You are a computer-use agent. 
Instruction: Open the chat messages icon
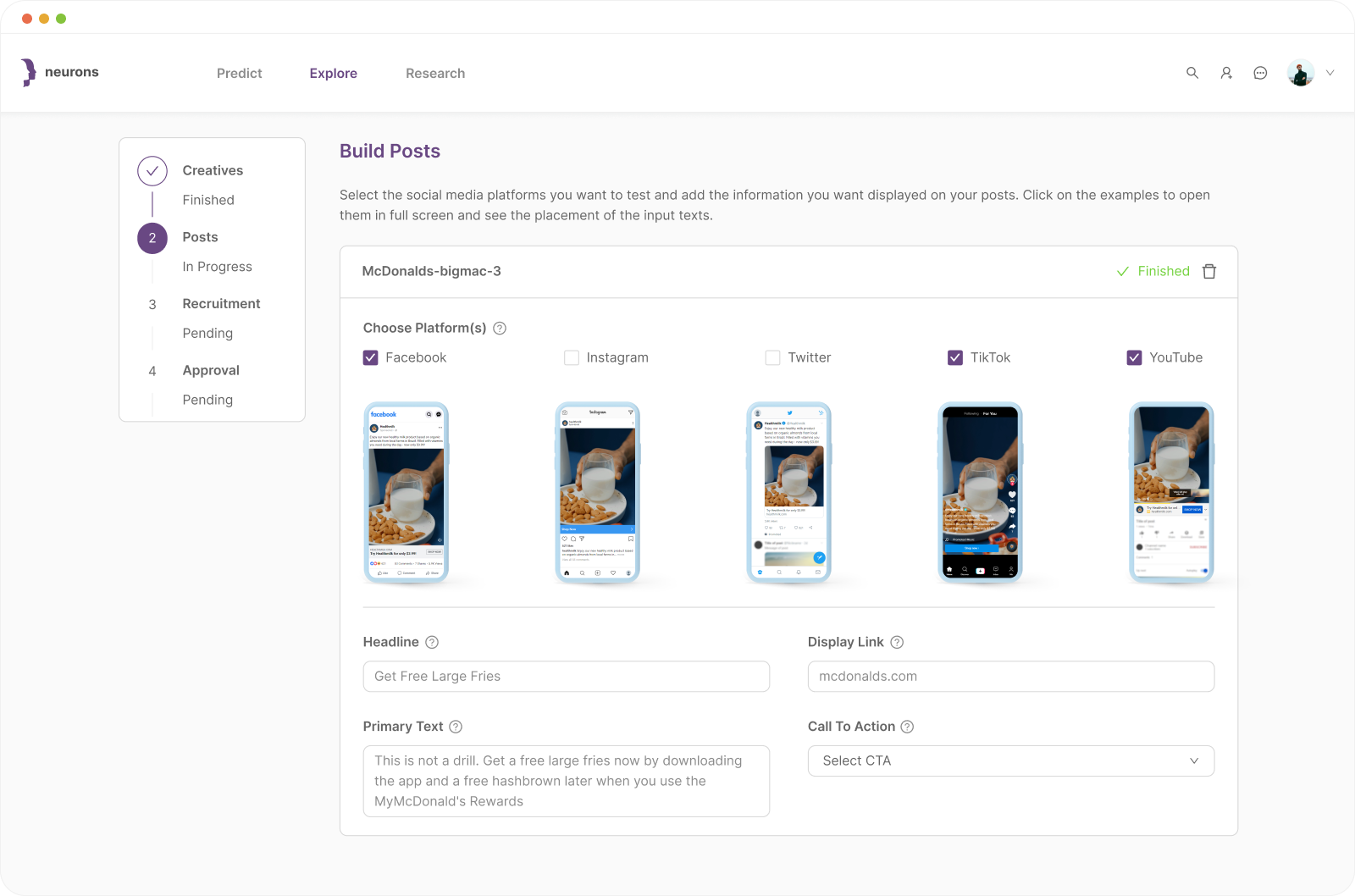click(x=1260, y=73)
